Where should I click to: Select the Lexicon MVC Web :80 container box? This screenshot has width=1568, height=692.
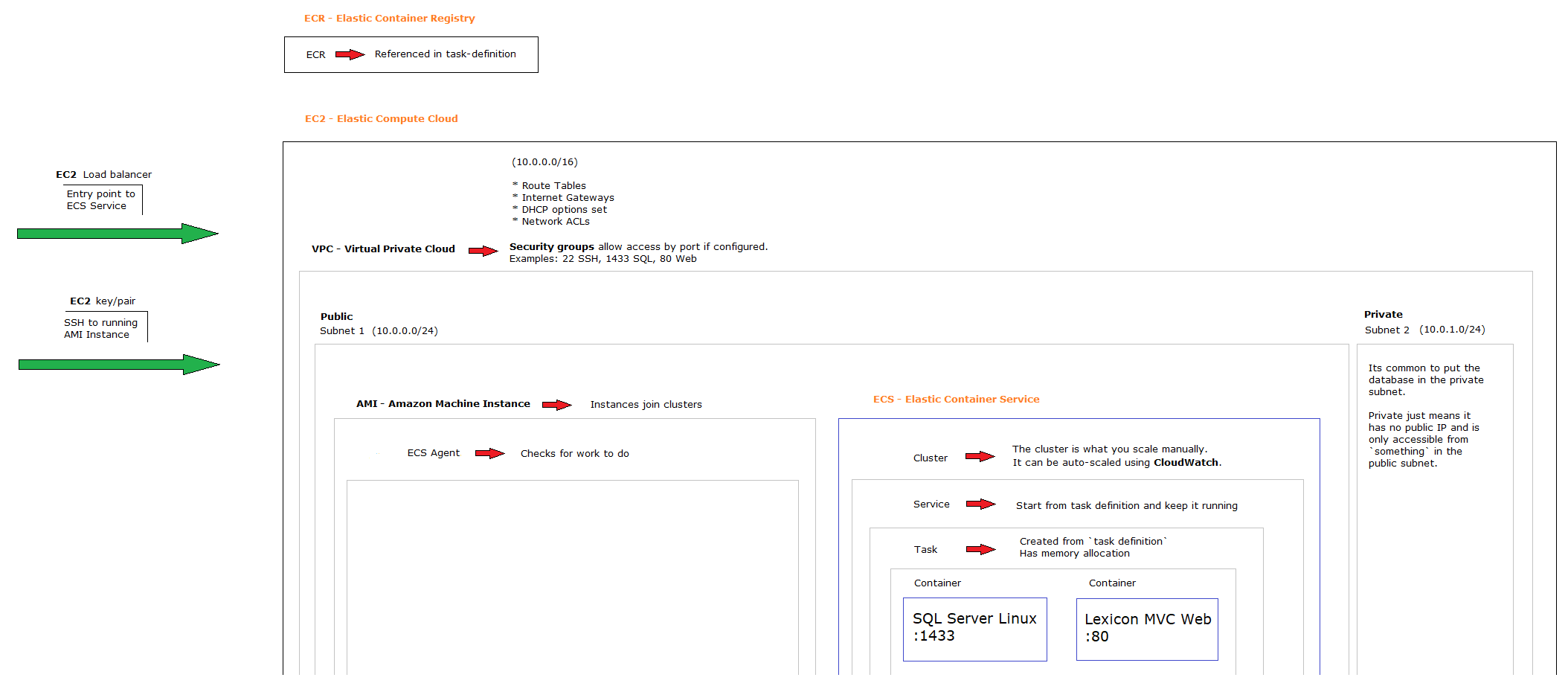[x=1147, y=629]
